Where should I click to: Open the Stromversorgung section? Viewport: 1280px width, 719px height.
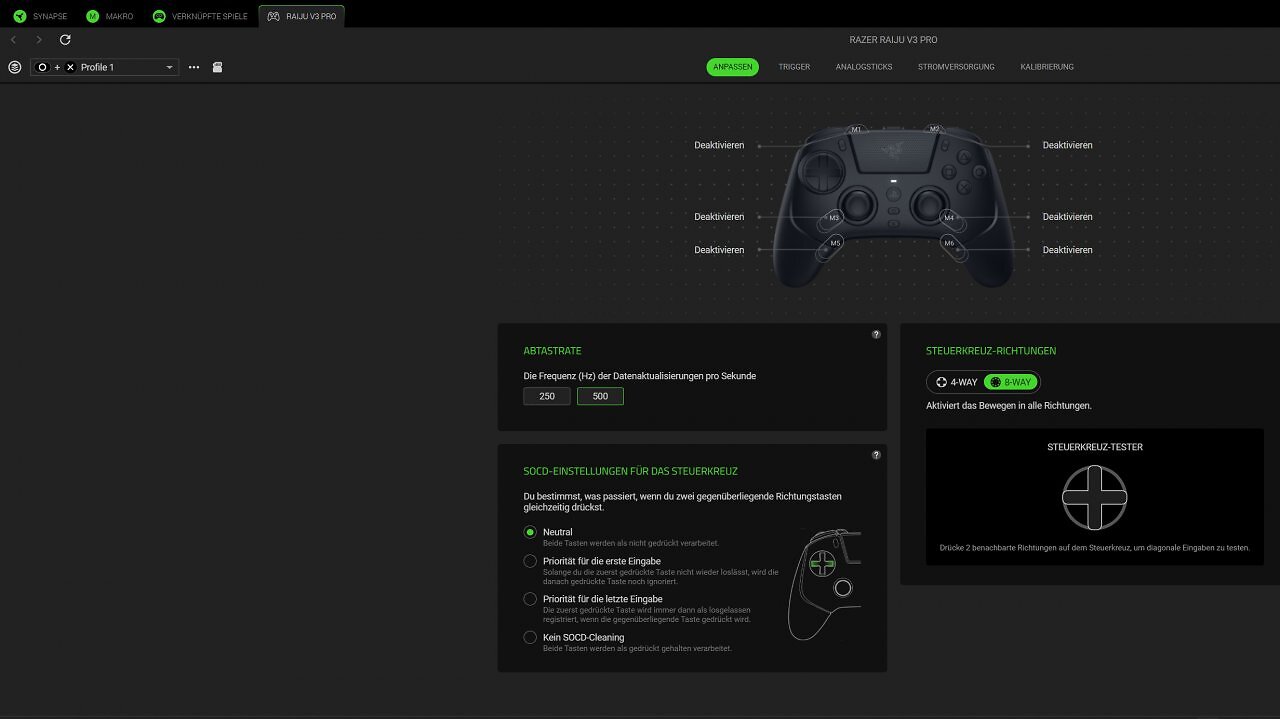coord(956,67)
